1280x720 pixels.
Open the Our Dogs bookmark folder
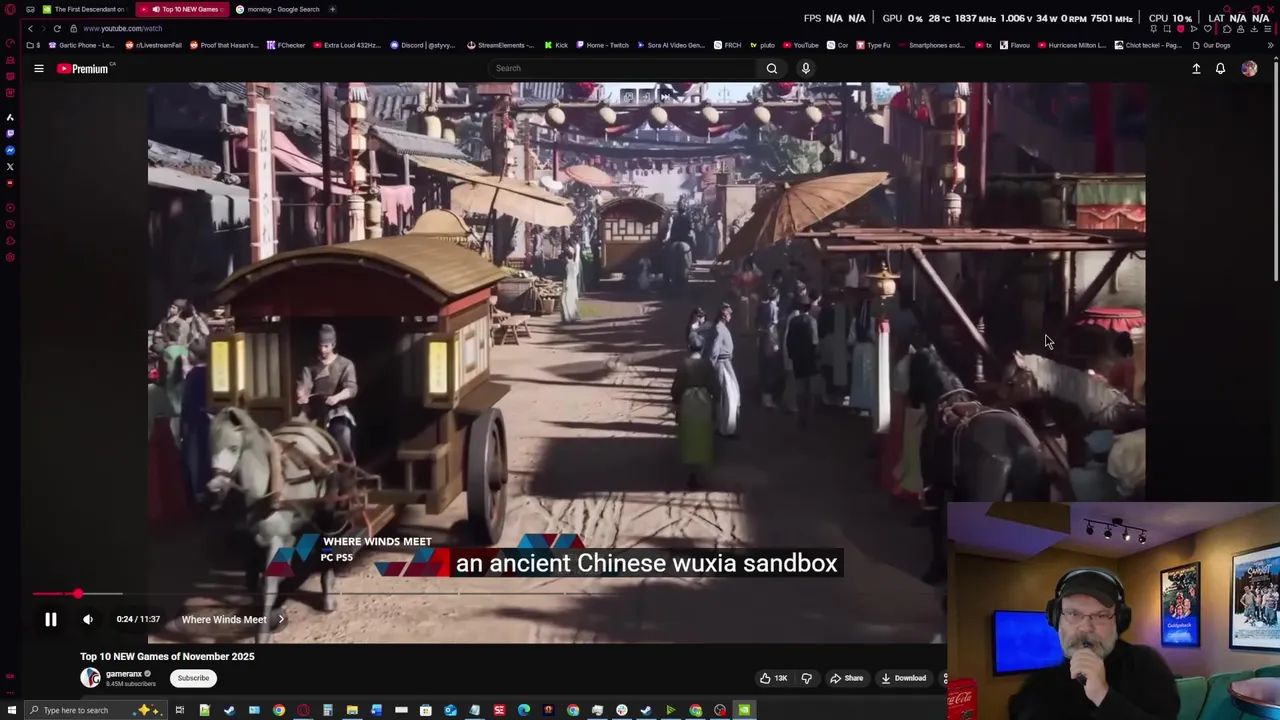click(1211, 45)
